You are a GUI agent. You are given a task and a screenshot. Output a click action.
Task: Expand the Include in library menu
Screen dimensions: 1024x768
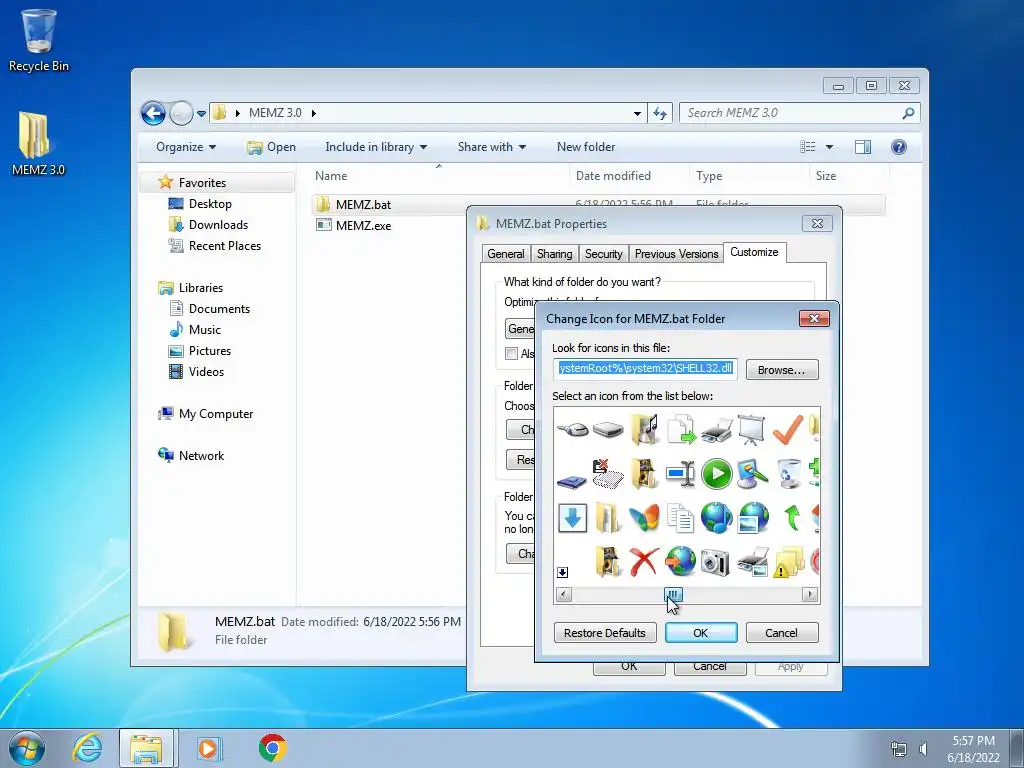pyautogui.click(x=376, y=147)
